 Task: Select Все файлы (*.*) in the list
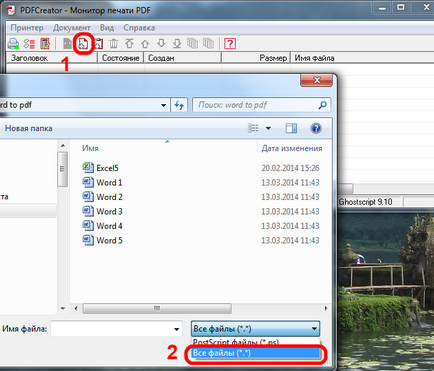click(255, 353)
